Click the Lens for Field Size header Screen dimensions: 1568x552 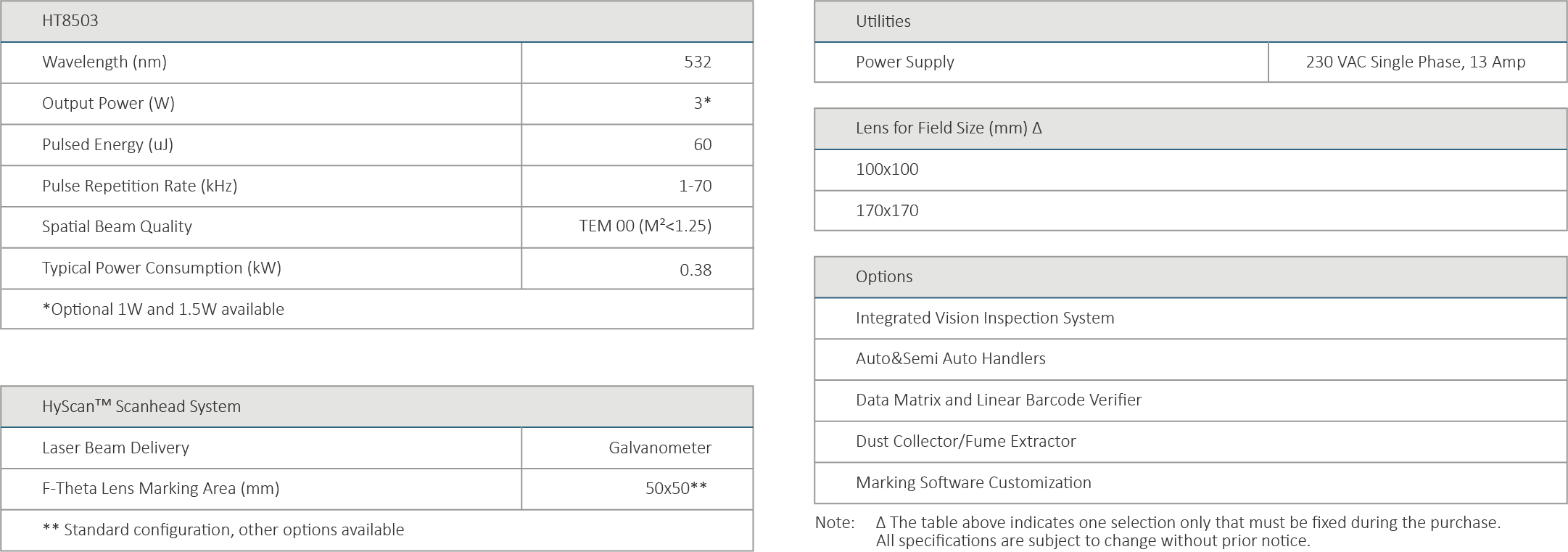click(x=948, y=128)
